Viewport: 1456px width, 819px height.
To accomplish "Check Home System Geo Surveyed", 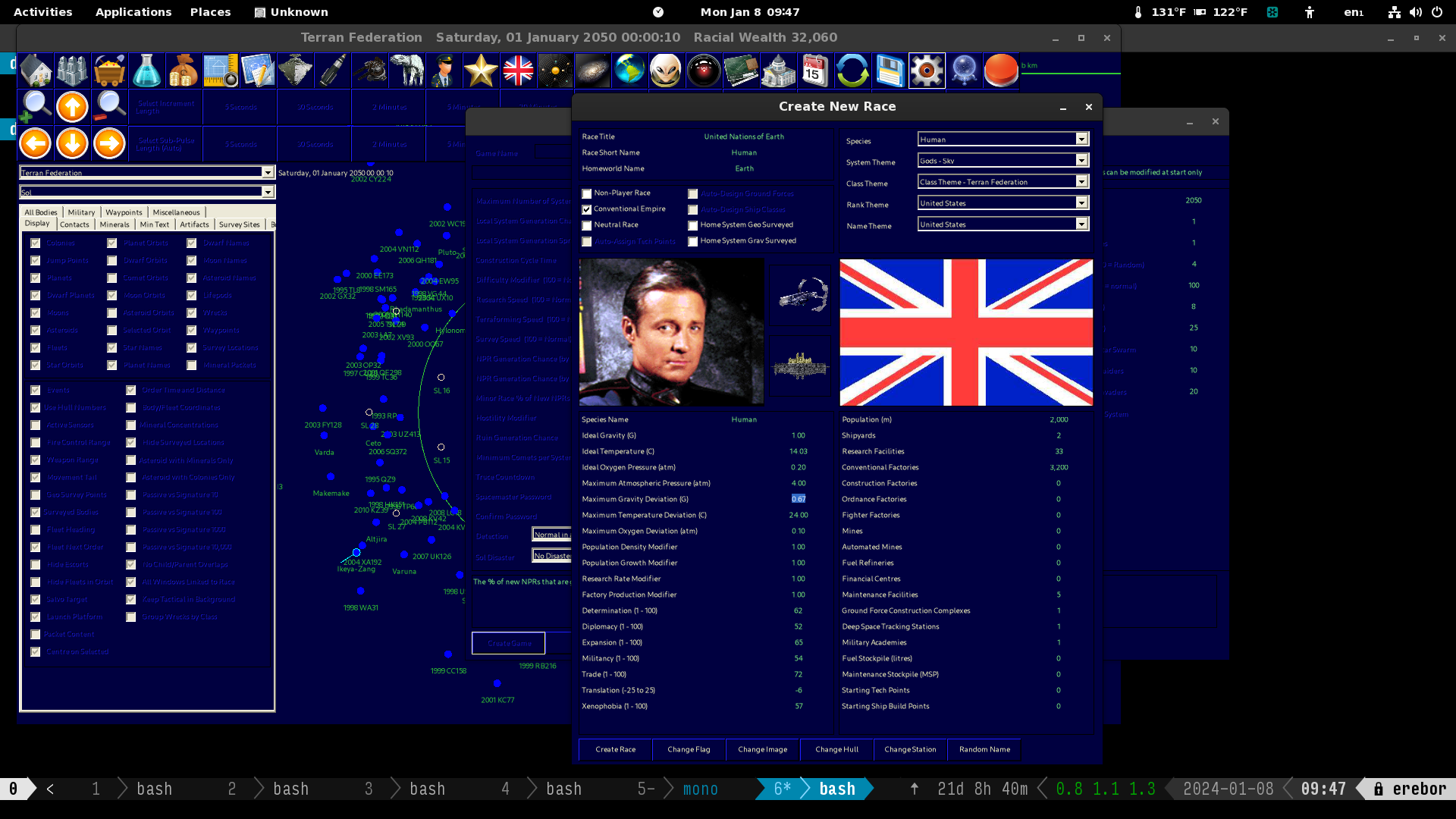I will (x=693, y=225).
